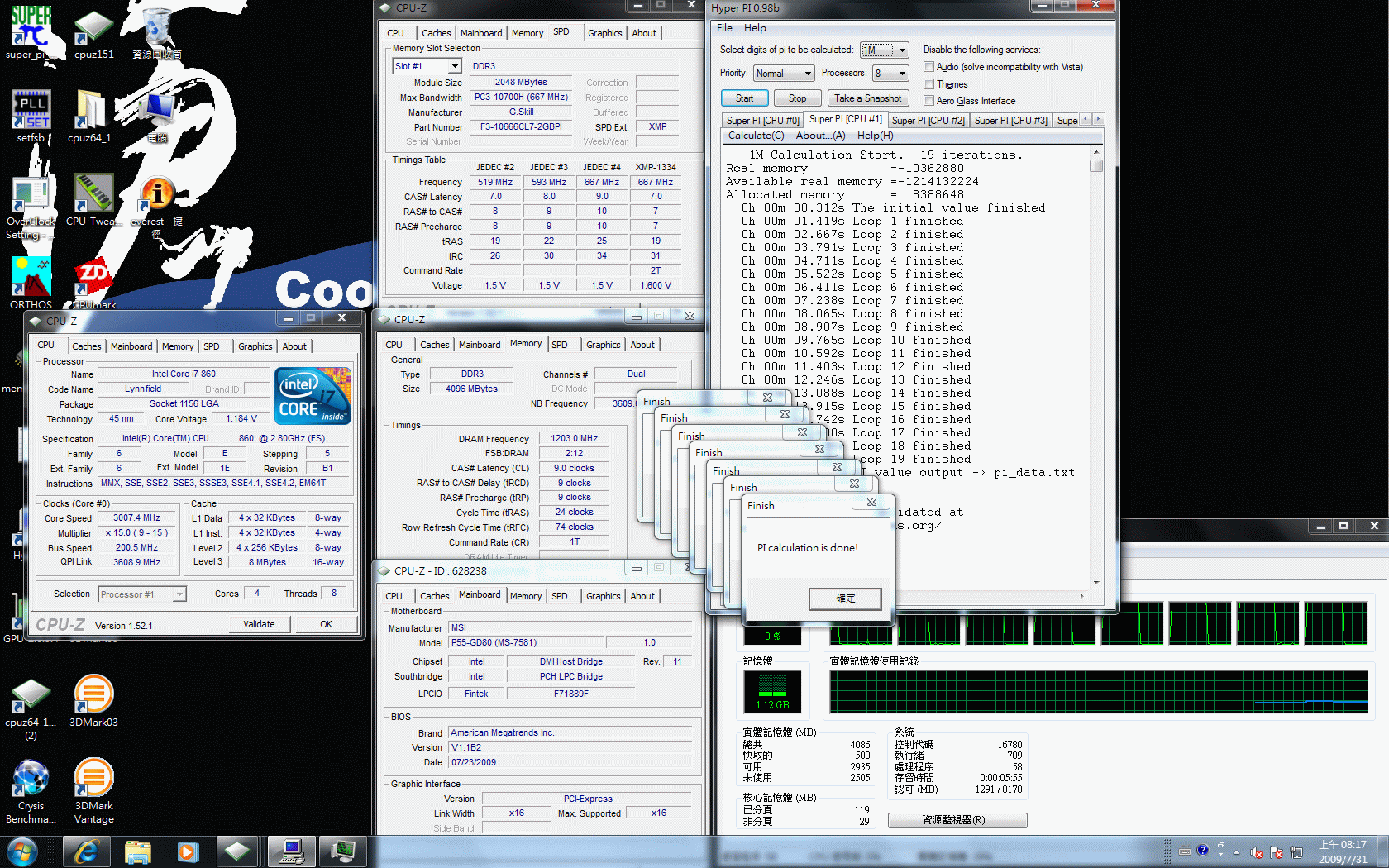Click the OK button in CPU-Z
Viewport: 1389px width, 868px height.
326,624
